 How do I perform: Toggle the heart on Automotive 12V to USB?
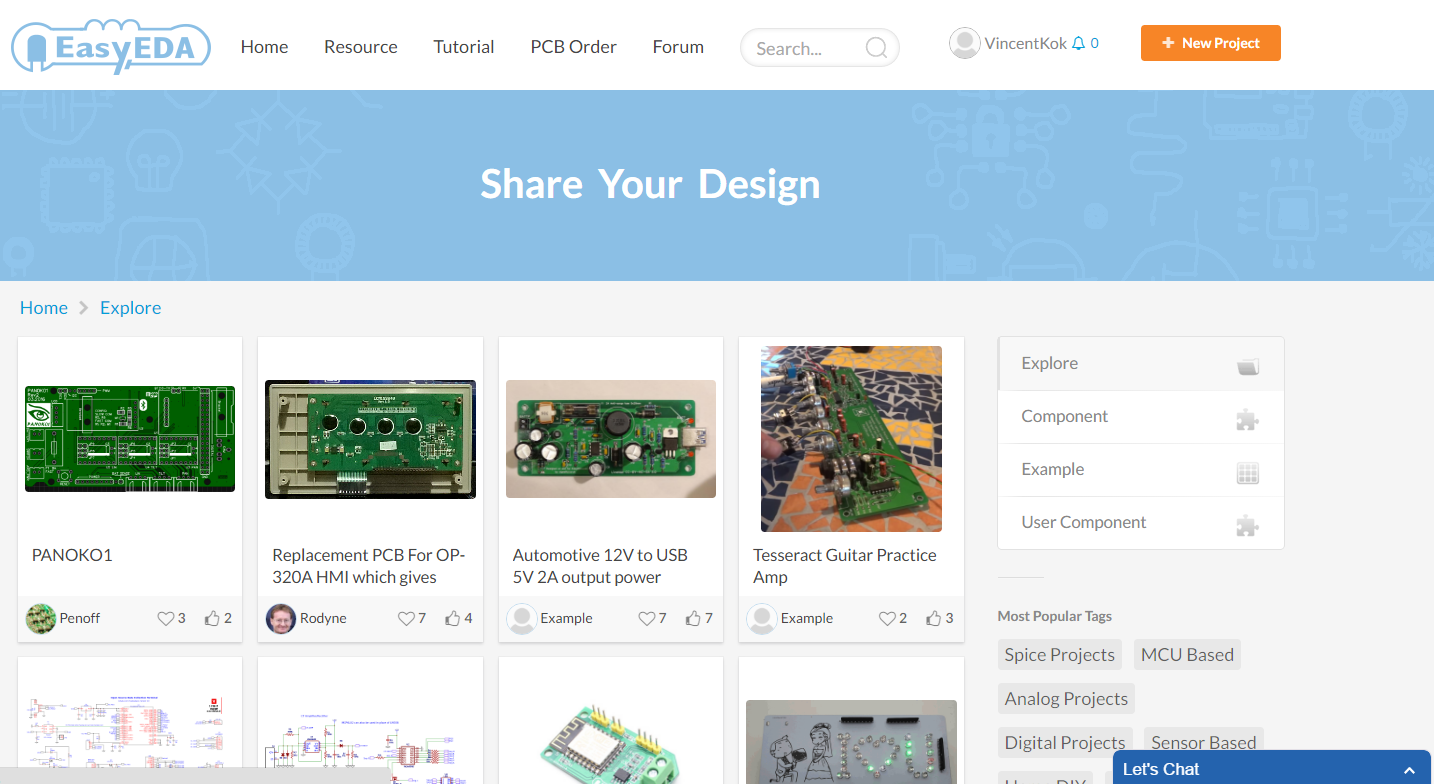pos(646,618)
